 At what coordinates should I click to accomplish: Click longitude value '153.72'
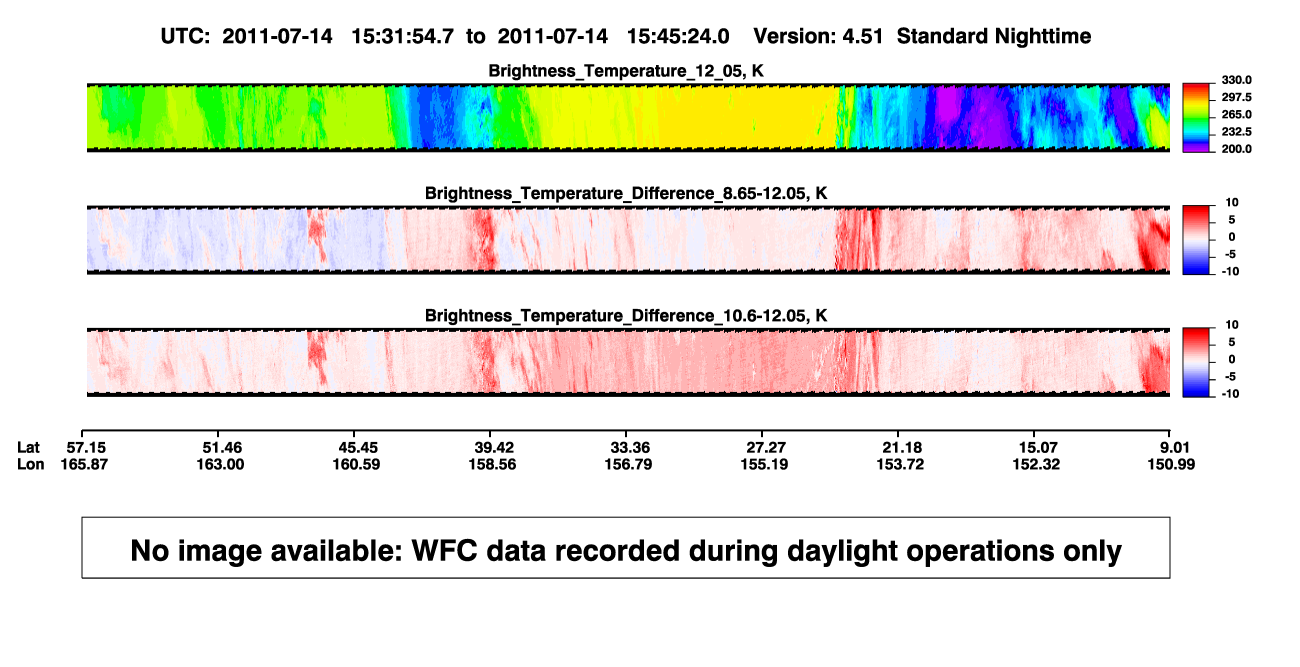[900, 464]
